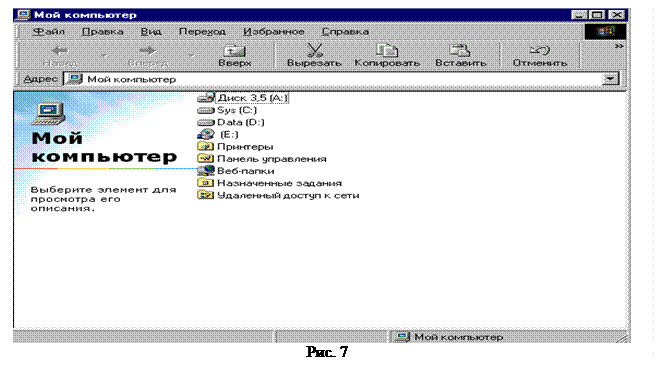
Task: Click the text label Принтеры
Action: point(245,147)
